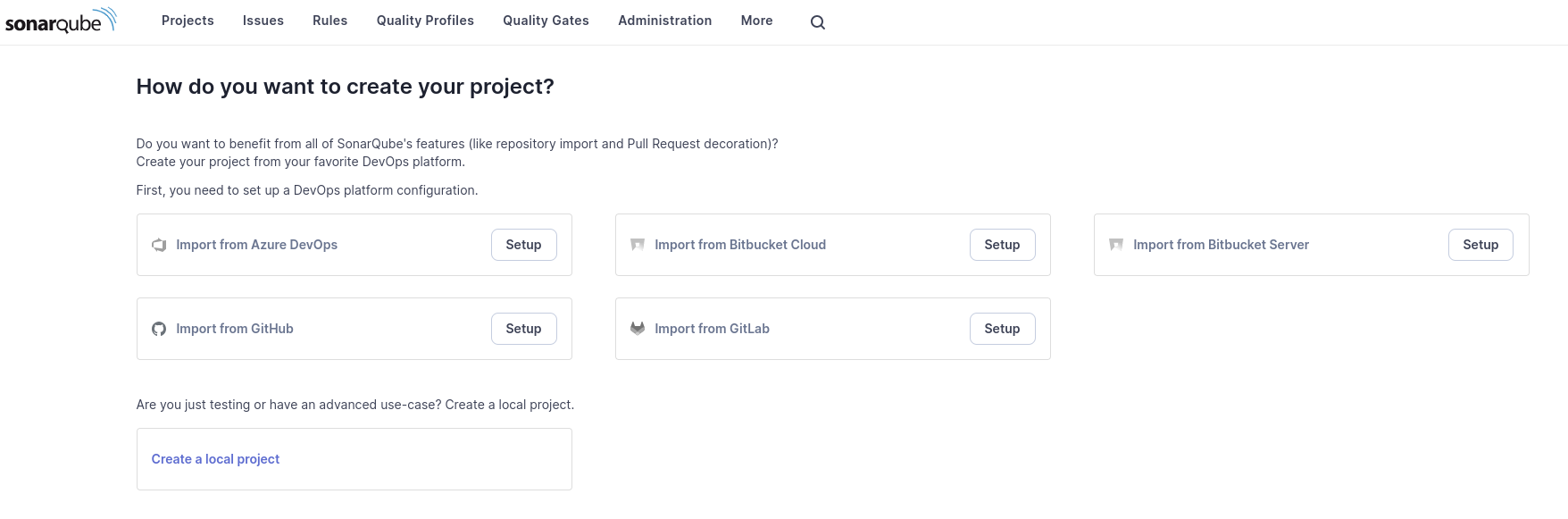Switch to Quality Gates

tap(546, 21)
